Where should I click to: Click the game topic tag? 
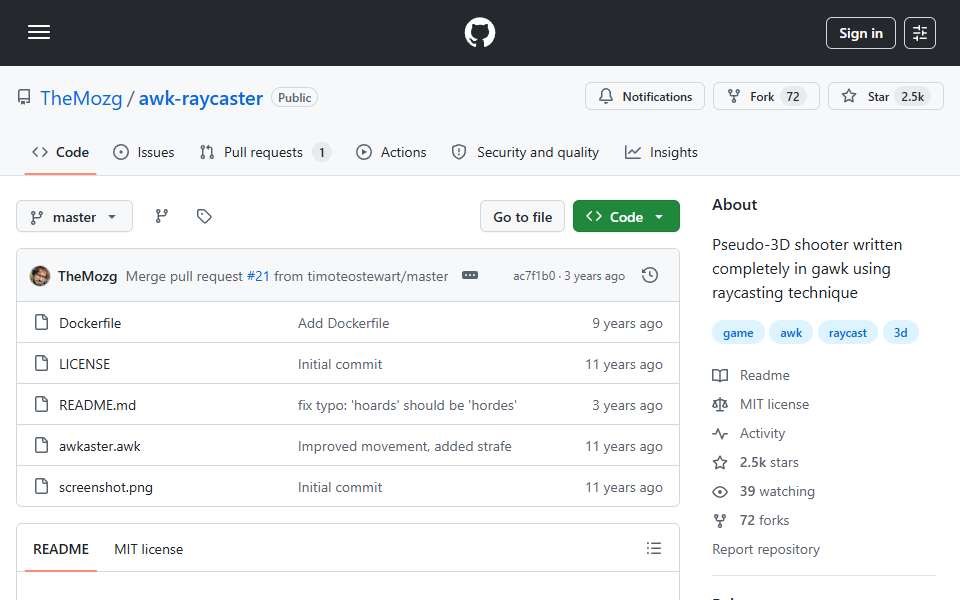738,332
